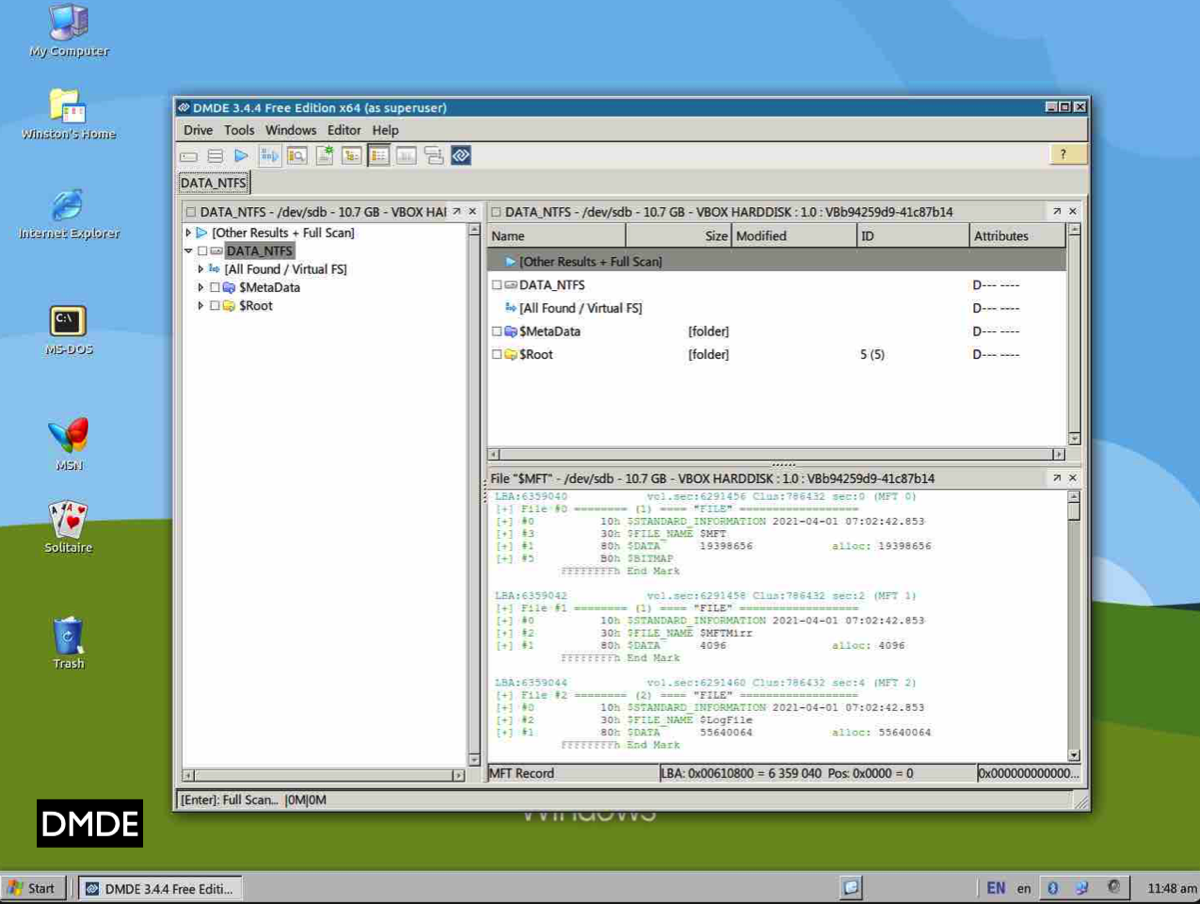Click the blue play arrow toolbar icon
This screenshot has width=1200, height=904.
[241, 156]
